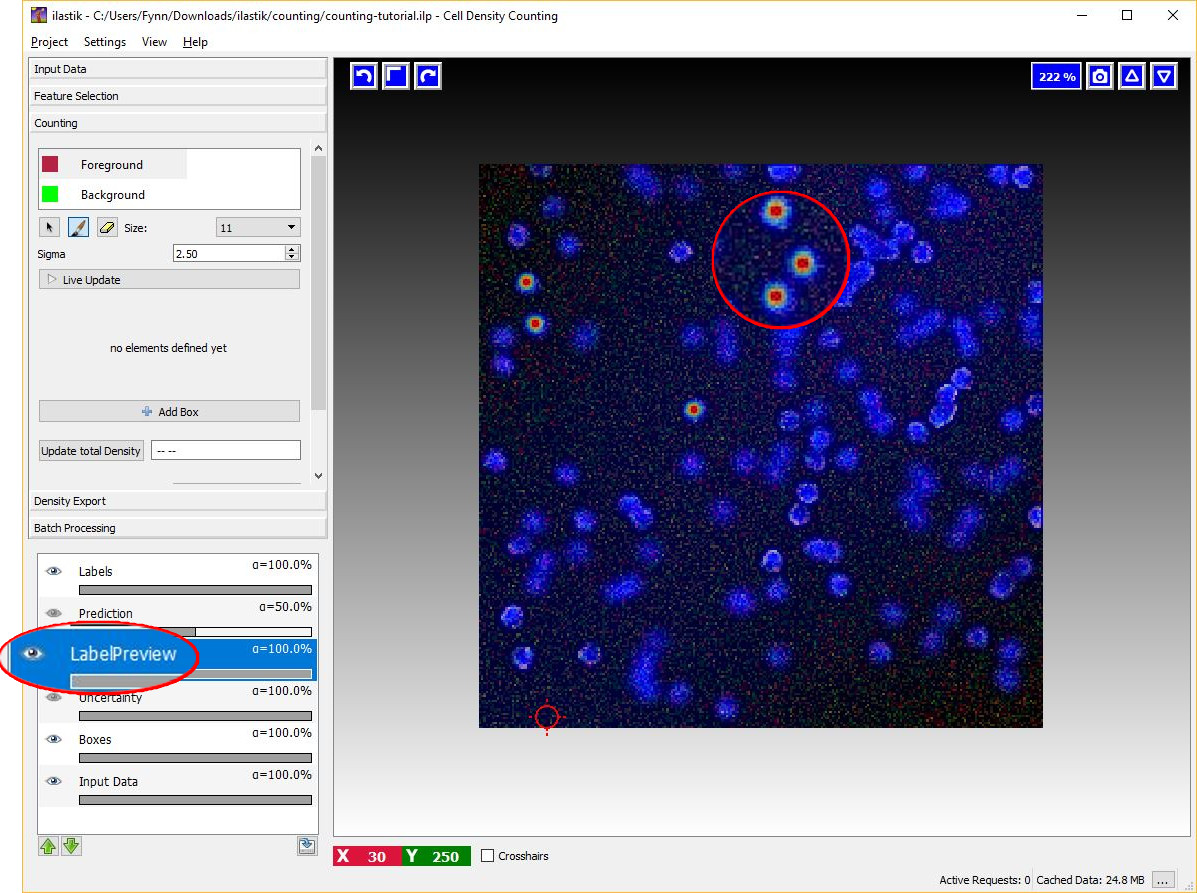Image resolution: width=1197 pixels, height=893 pixels.
Task: Click the Counting panel scroll up arrow
Action: (x=318, y=148)
